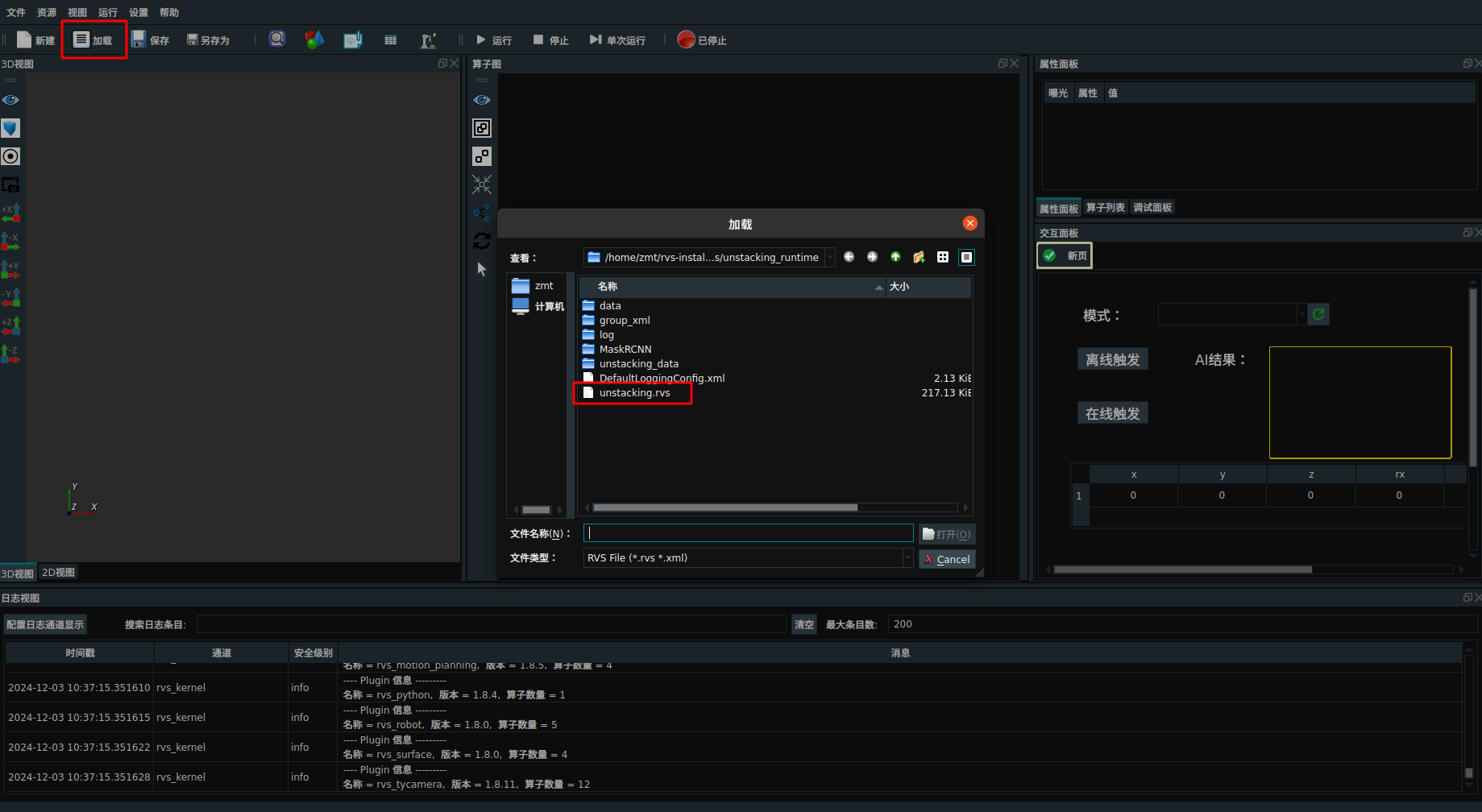This screenshot has height=812, width=1482.
Task: Go back in the load dialog navigation
Action: coord(849,257)
